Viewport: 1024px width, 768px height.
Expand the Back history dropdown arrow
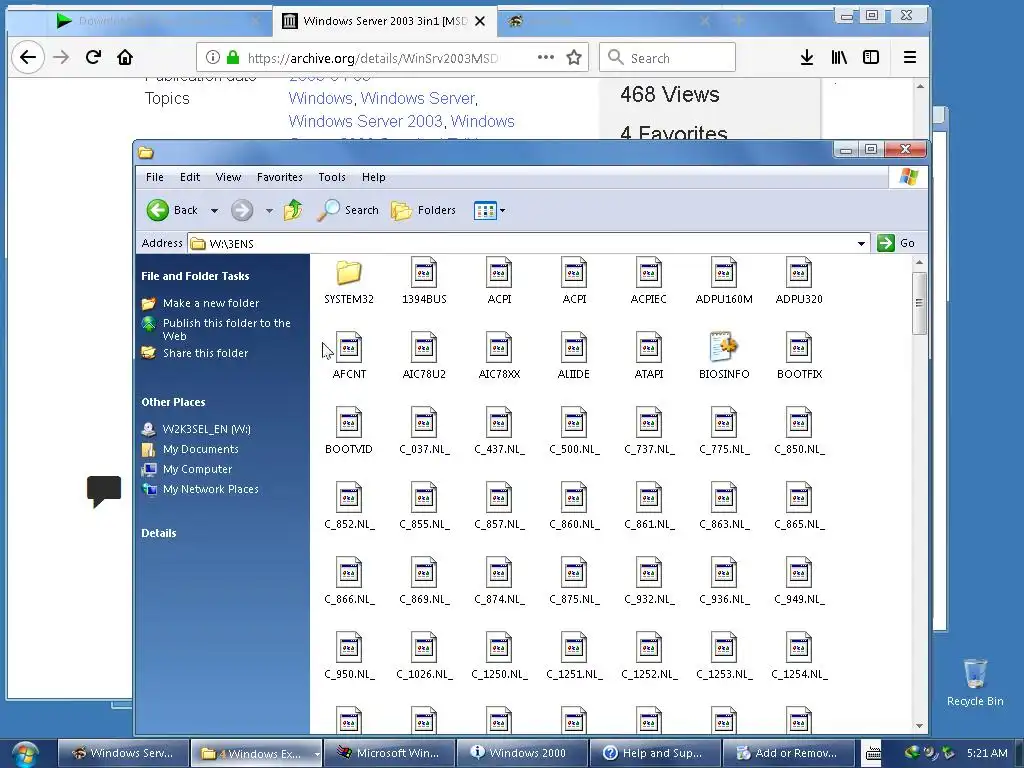[214, 210]
